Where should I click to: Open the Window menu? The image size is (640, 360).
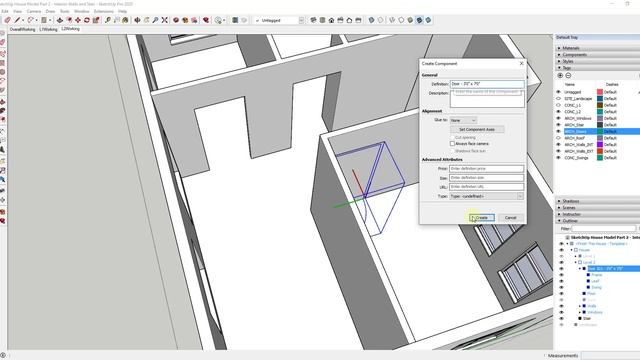pyautogui.click(x=82, y=11)
